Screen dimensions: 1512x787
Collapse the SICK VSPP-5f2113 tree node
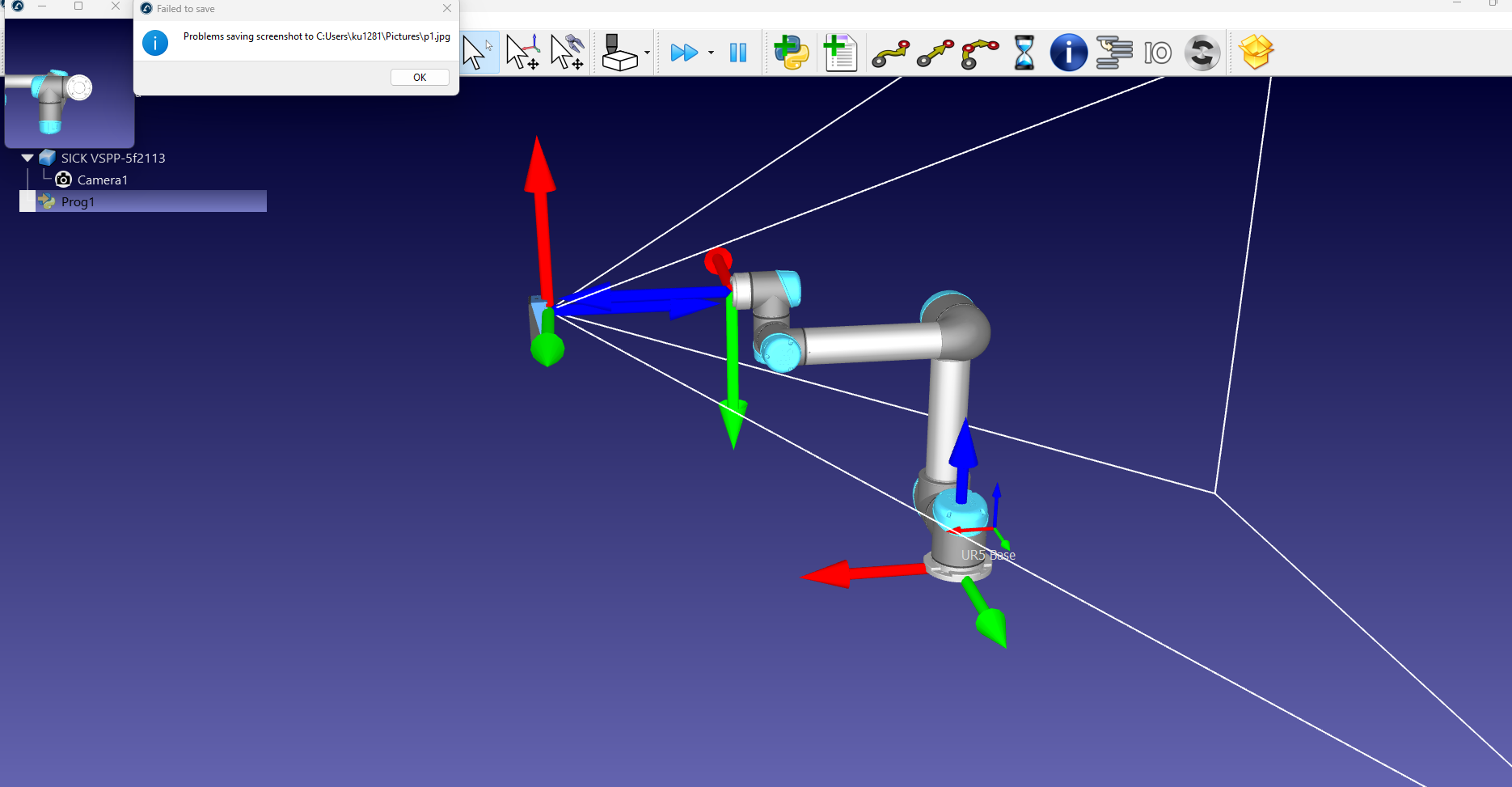click(x=27, y=159)
